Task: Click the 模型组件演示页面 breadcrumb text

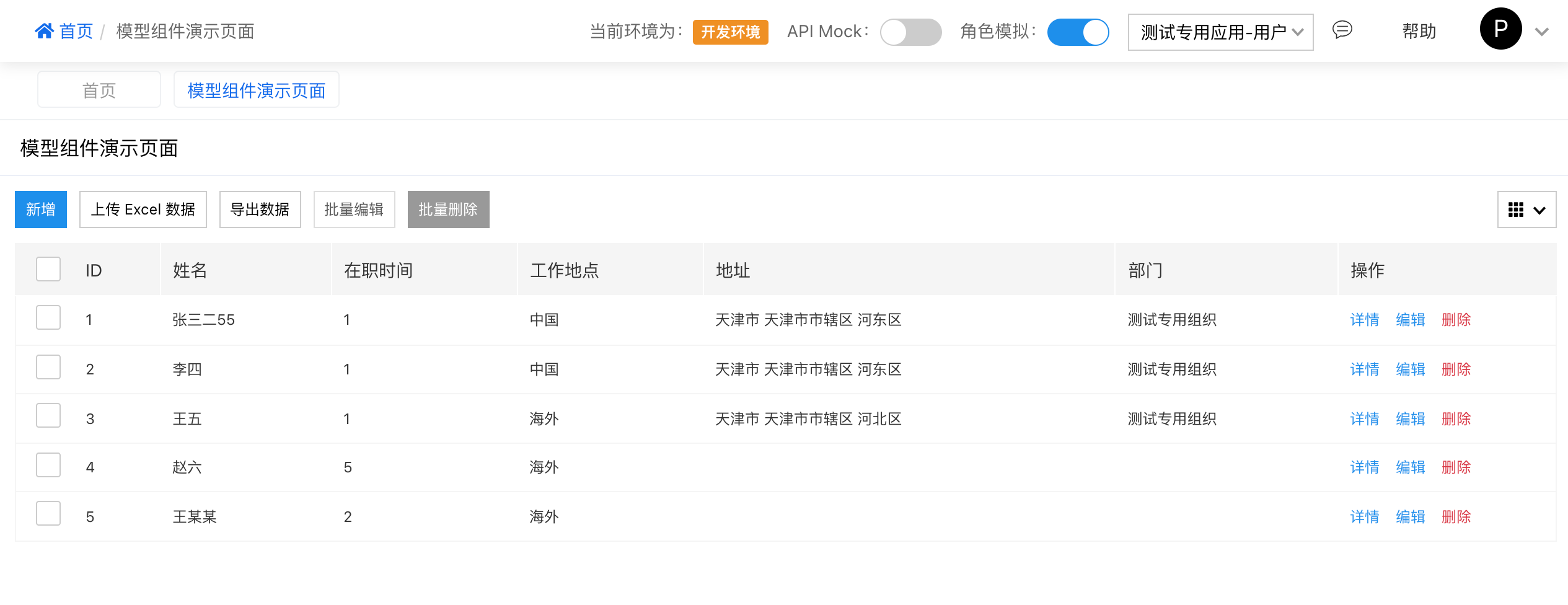Action: coord(185,31)
